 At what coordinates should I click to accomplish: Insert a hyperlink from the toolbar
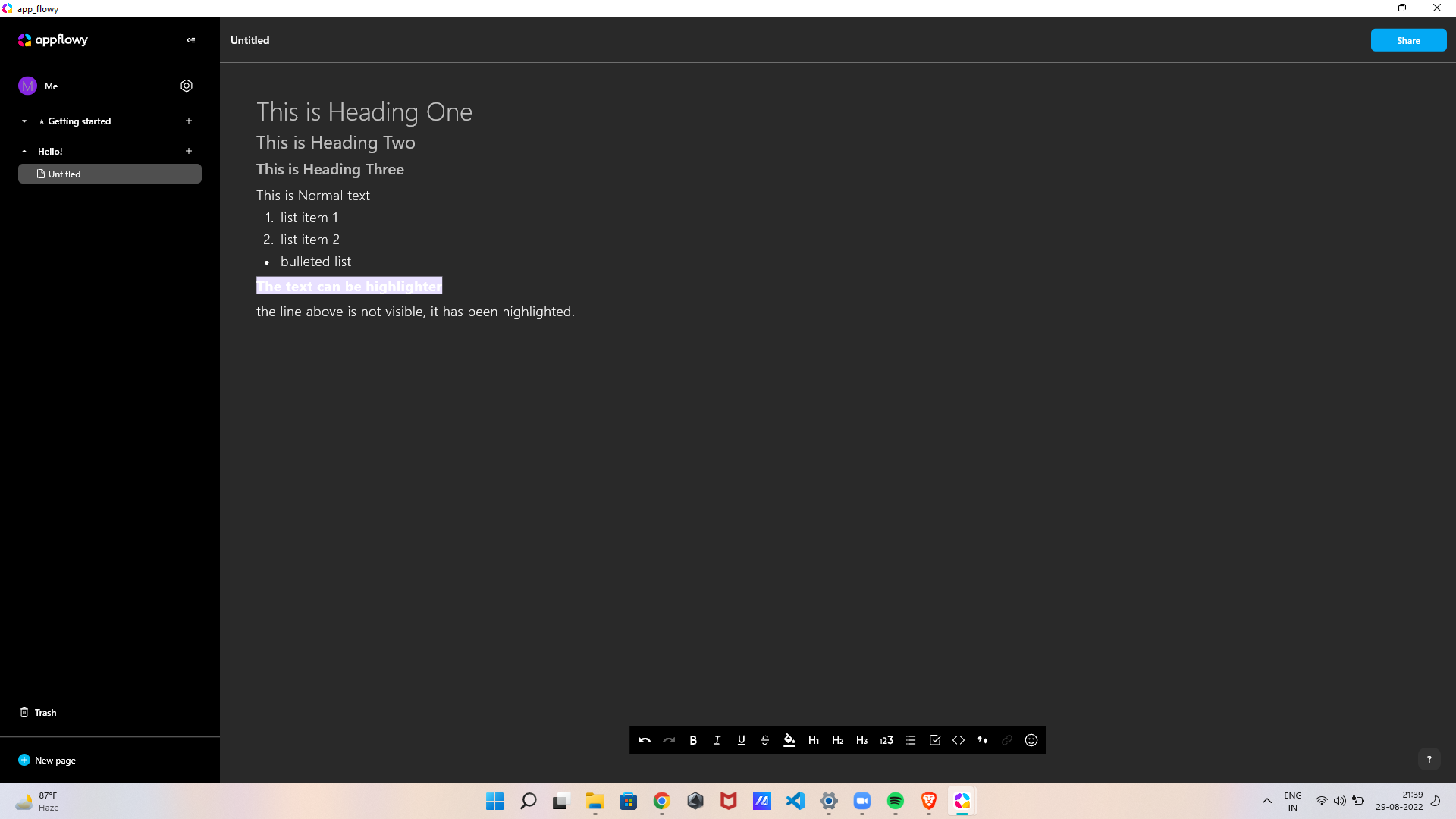pos(1006,740)
